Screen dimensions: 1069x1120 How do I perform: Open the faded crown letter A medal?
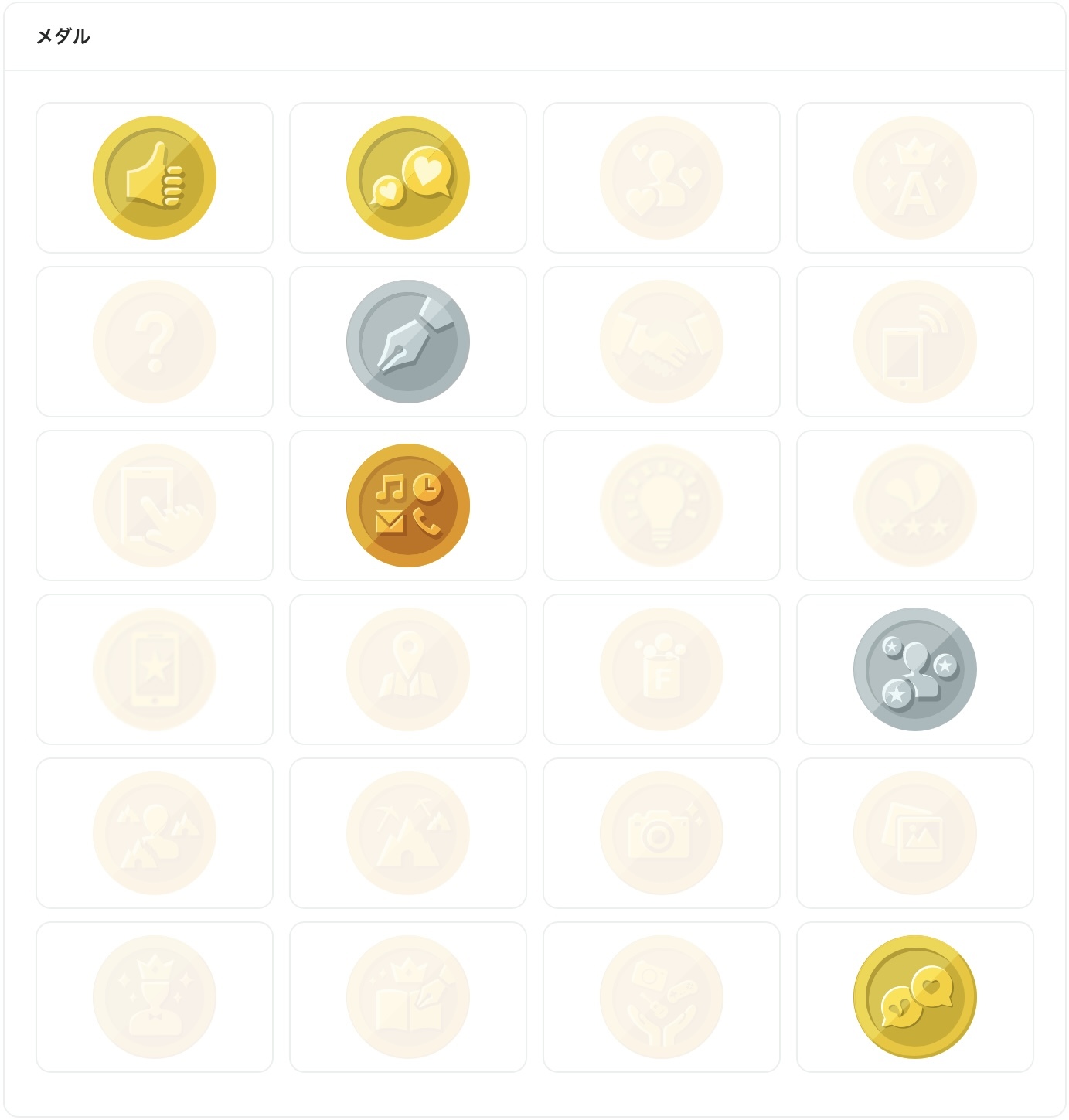915,178
